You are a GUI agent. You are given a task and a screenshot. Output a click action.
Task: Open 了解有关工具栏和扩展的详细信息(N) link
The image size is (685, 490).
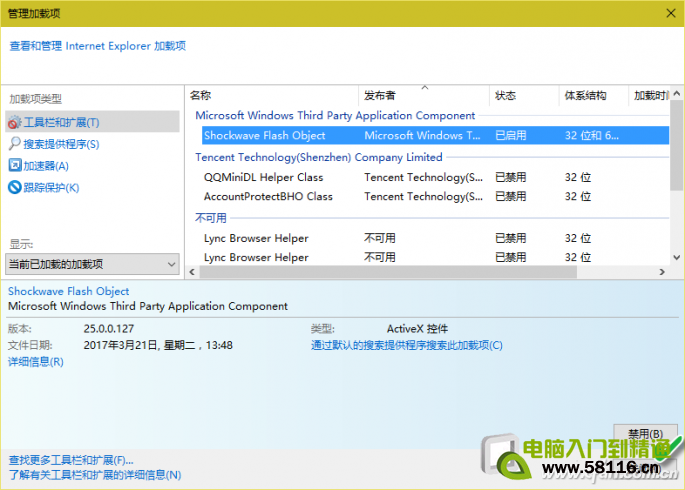95,475
